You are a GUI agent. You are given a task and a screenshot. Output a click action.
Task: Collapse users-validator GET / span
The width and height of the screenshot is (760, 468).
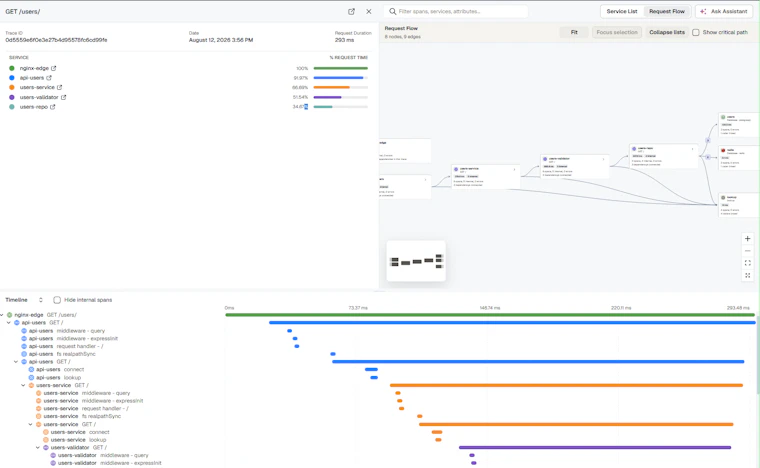pos(38,448)
